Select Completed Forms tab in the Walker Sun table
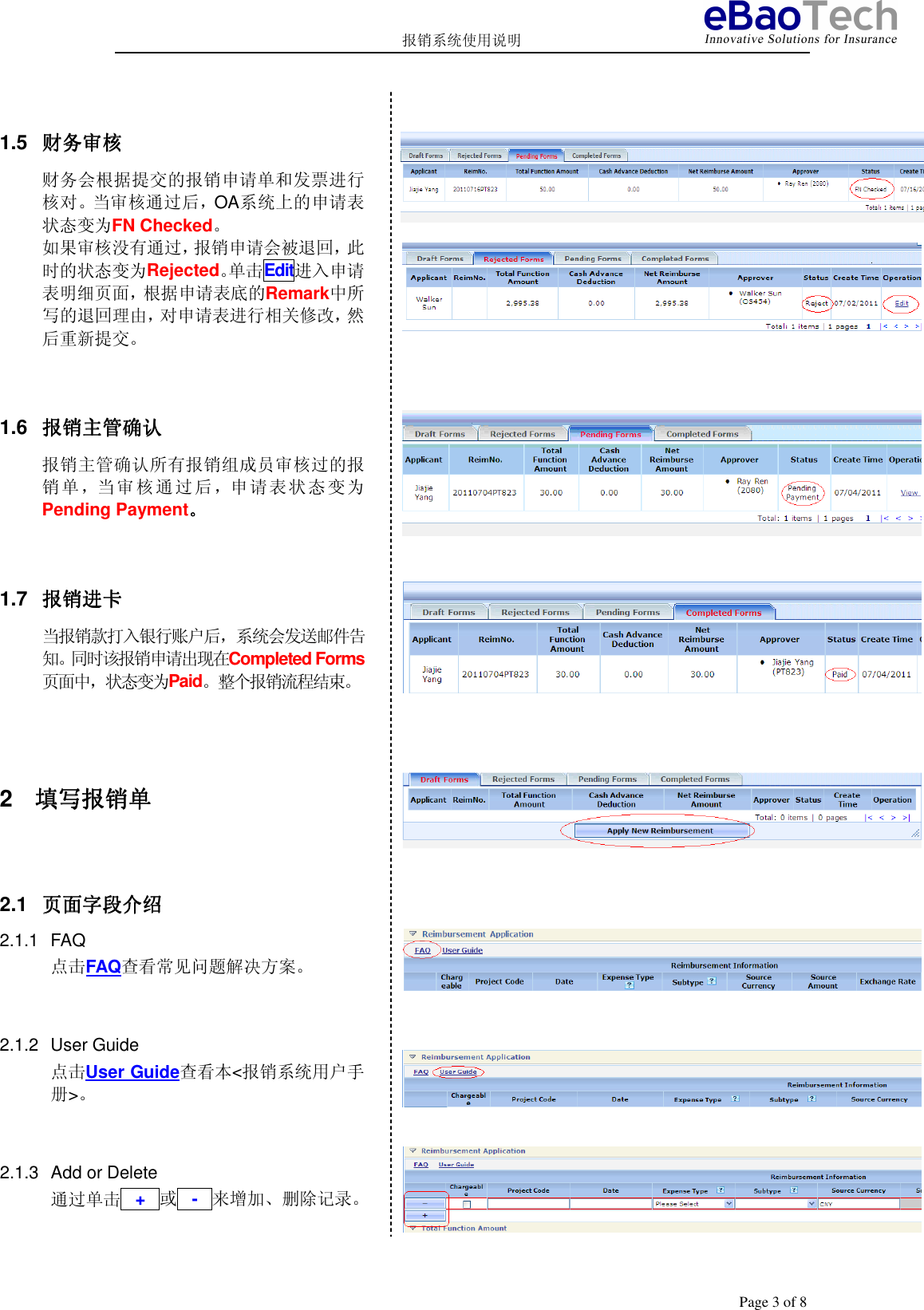 pos(675,258)
